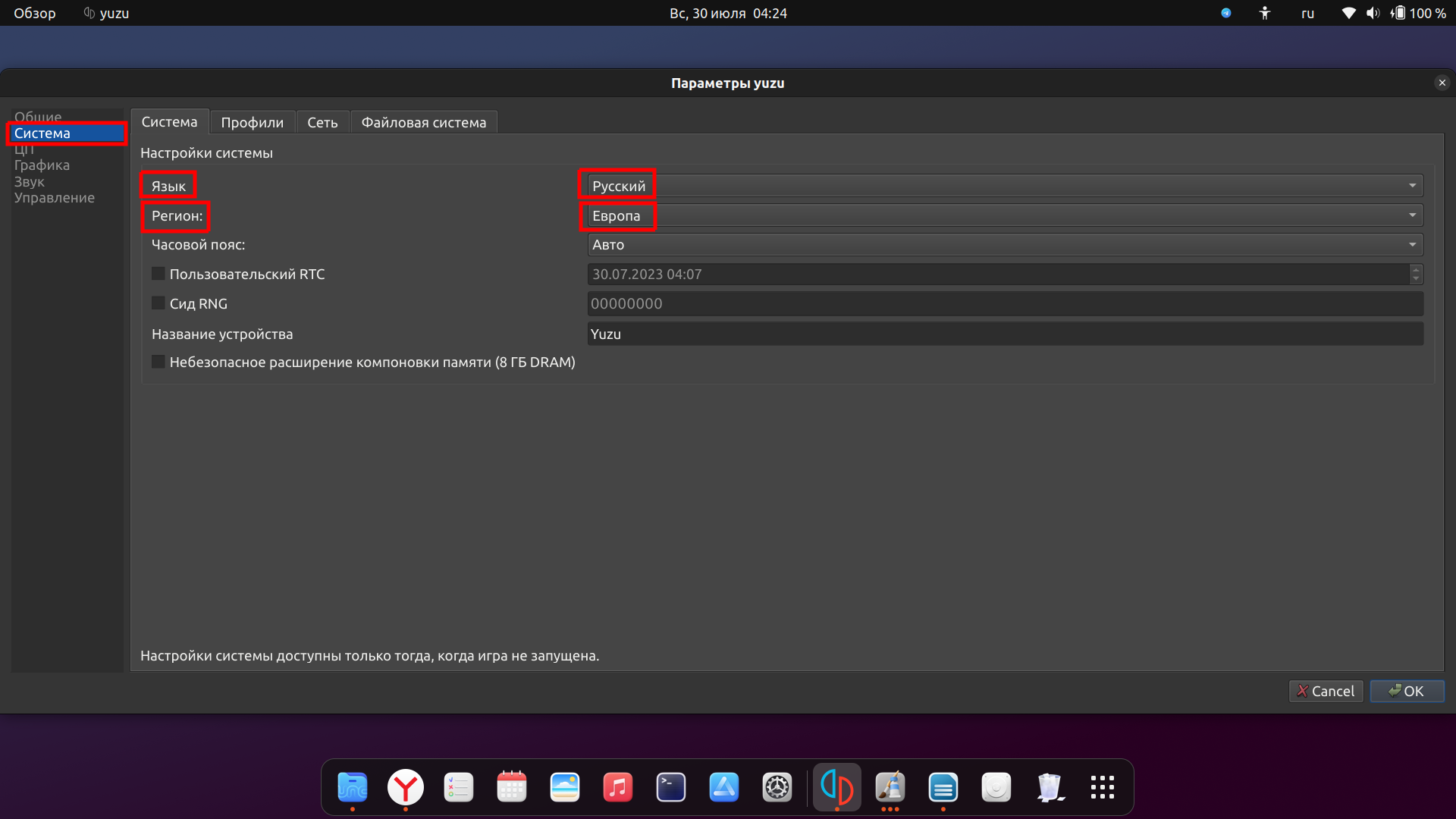Launch Yandex Browser from the dock

coord(406,787)
